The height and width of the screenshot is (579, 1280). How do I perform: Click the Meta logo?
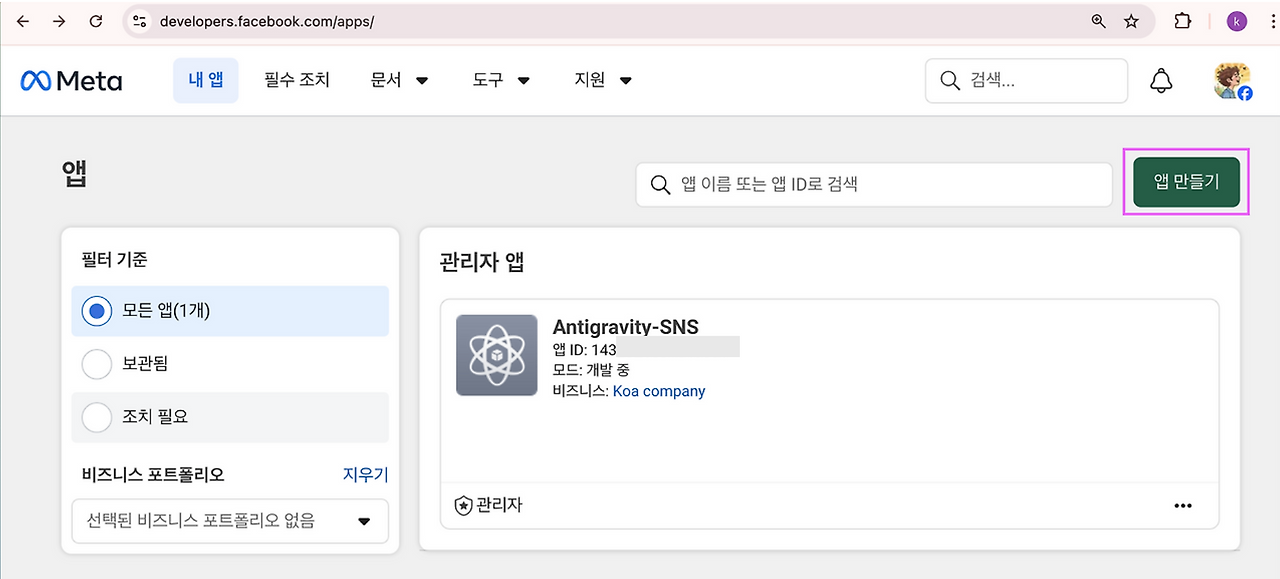[x=71, y=80]
